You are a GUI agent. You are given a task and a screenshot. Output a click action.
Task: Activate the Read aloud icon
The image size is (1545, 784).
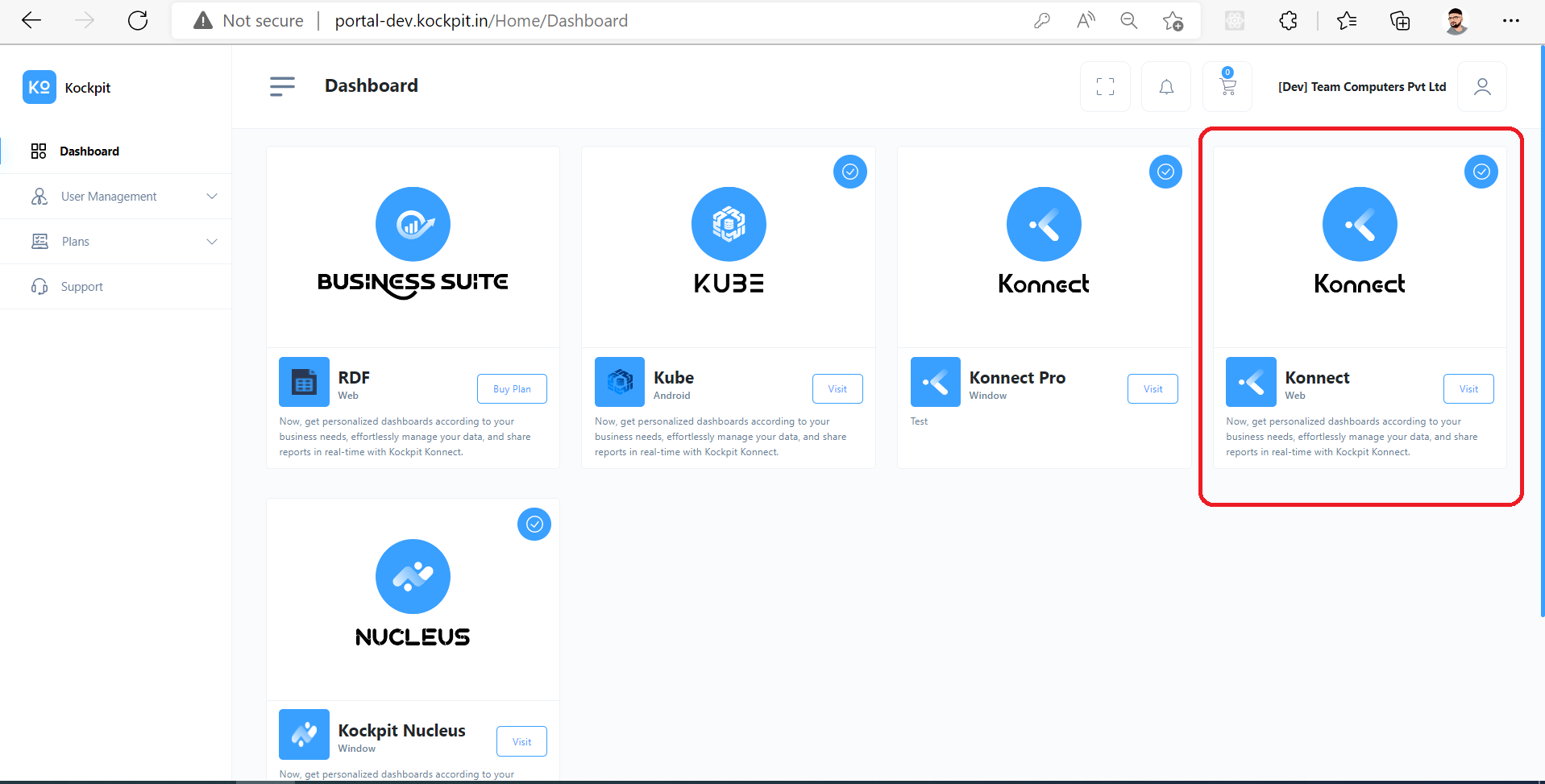tap(1086, 21)
